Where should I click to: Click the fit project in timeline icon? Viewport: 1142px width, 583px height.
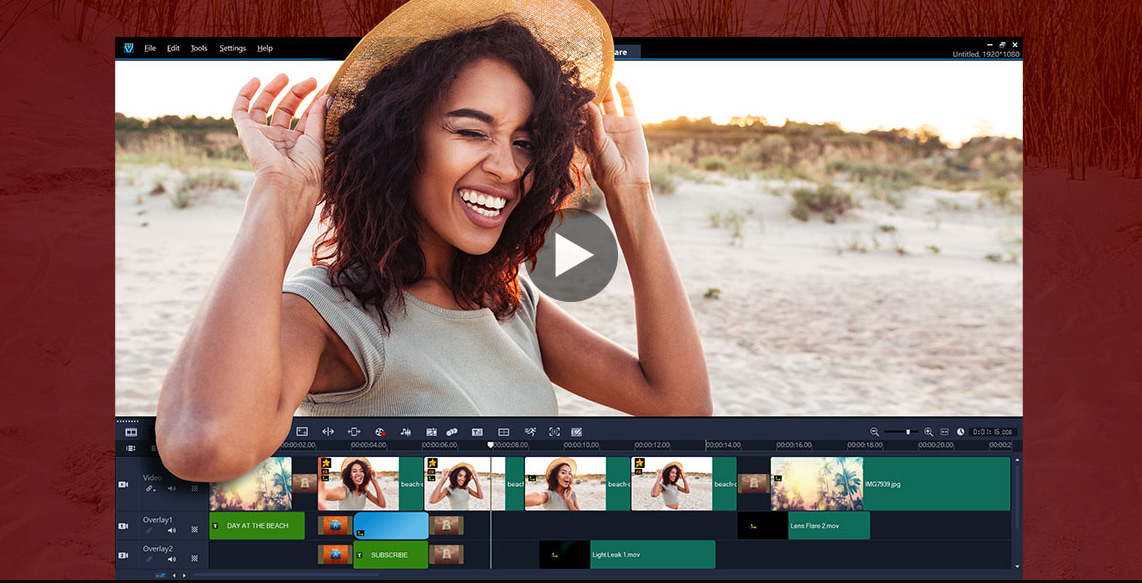(x=944, y=432)
